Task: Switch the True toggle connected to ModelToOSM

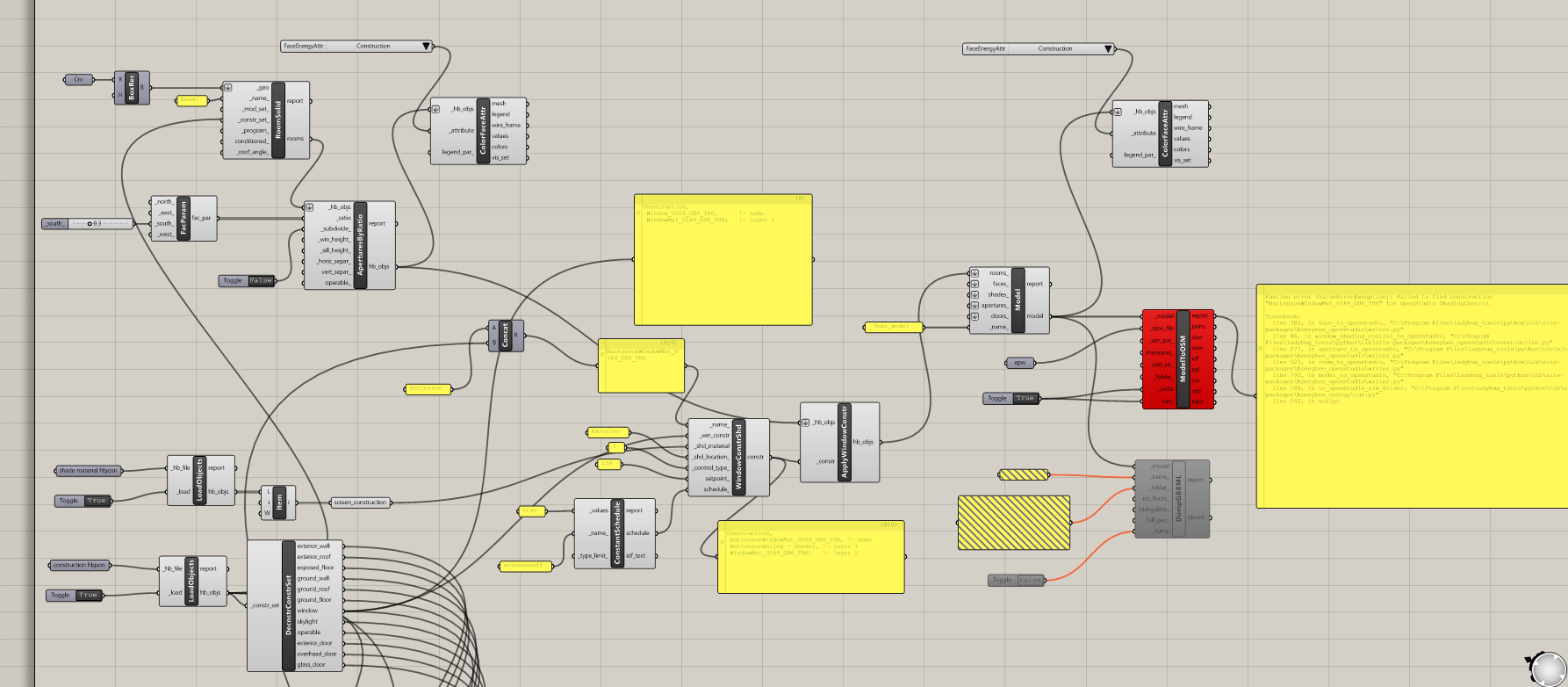Action: (x=1025, y=399)
